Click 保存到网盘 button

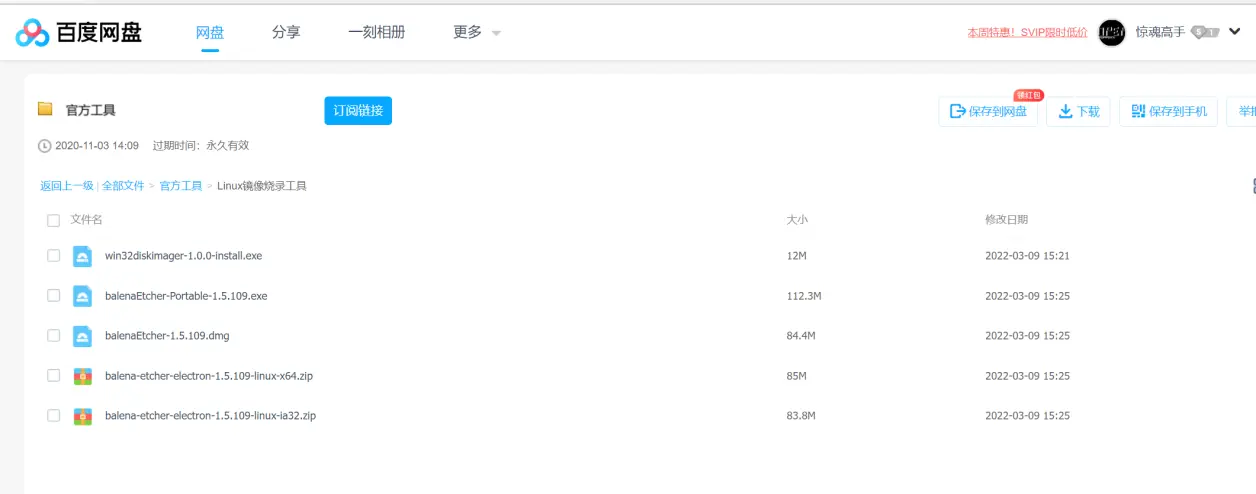(x=988, y=112)
